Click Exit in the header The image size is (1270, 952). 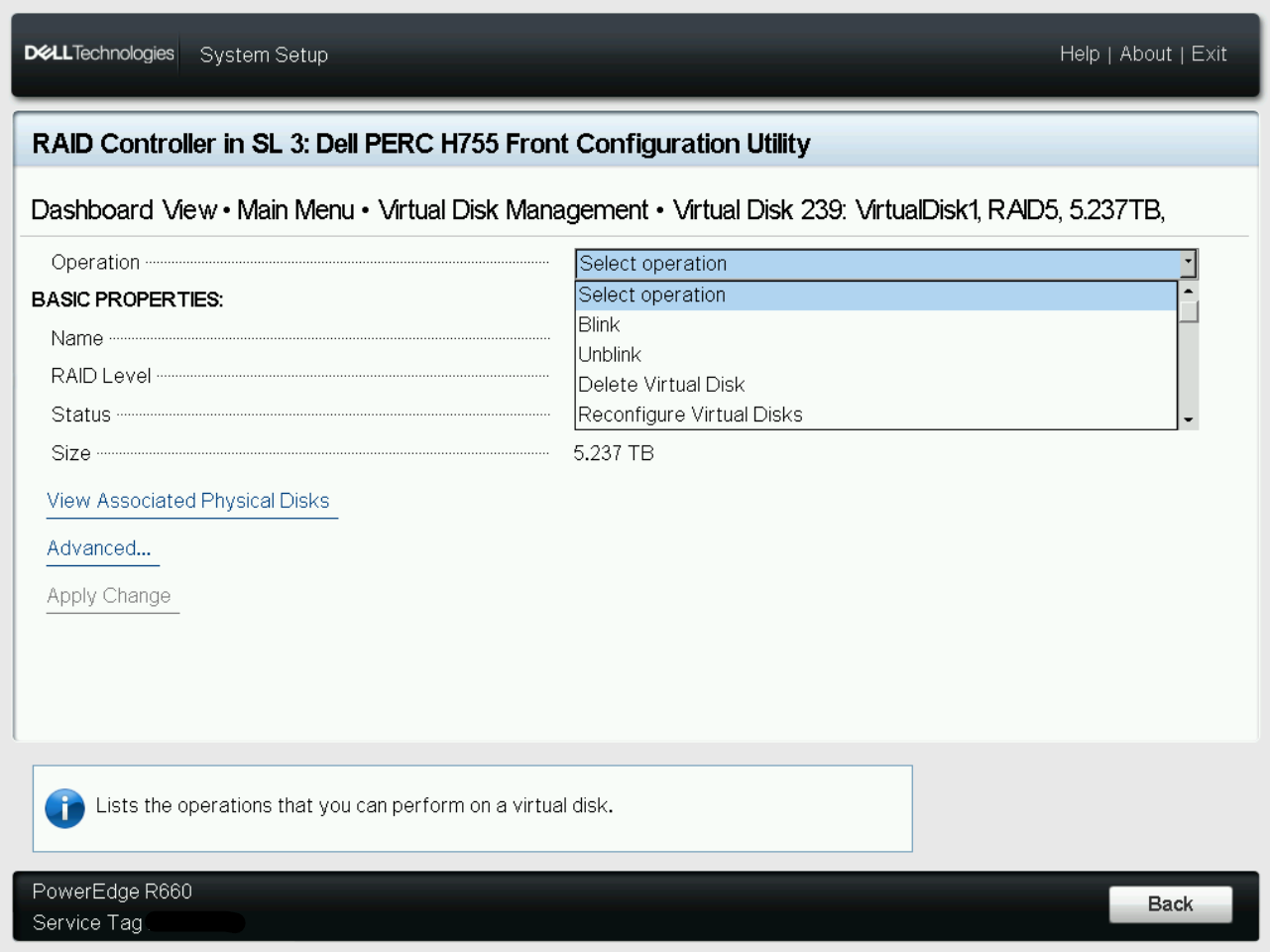point(1209,54)
